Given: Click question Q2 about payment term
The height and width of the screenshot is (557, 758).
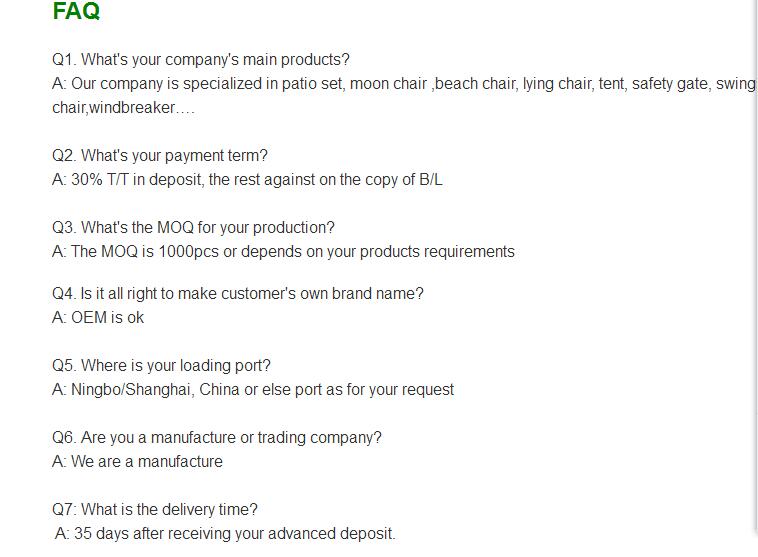Looking at the screenshot, I should [160, 156].
